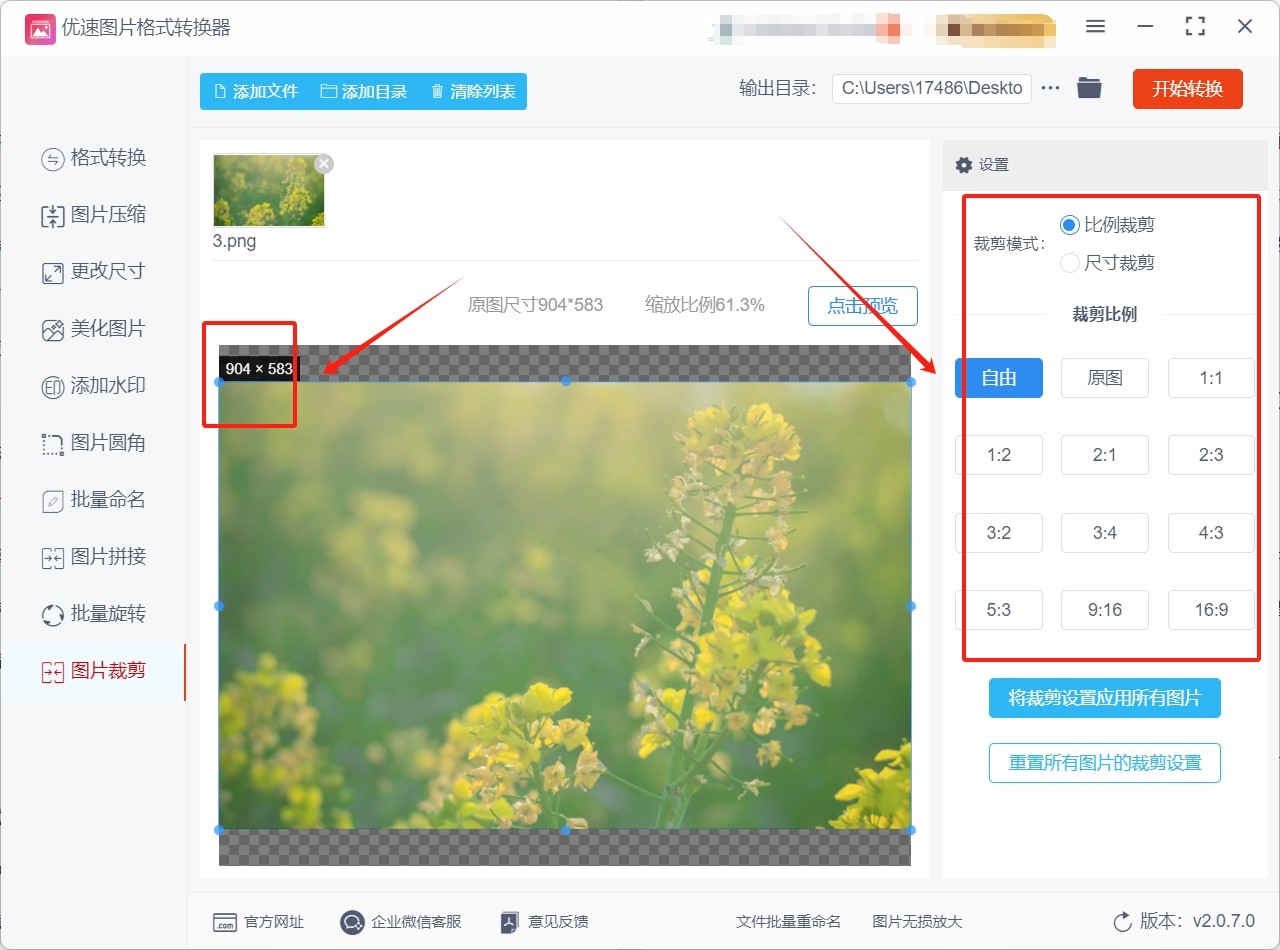
Task: Click the settings gear icon
Action: pos(964,165)
